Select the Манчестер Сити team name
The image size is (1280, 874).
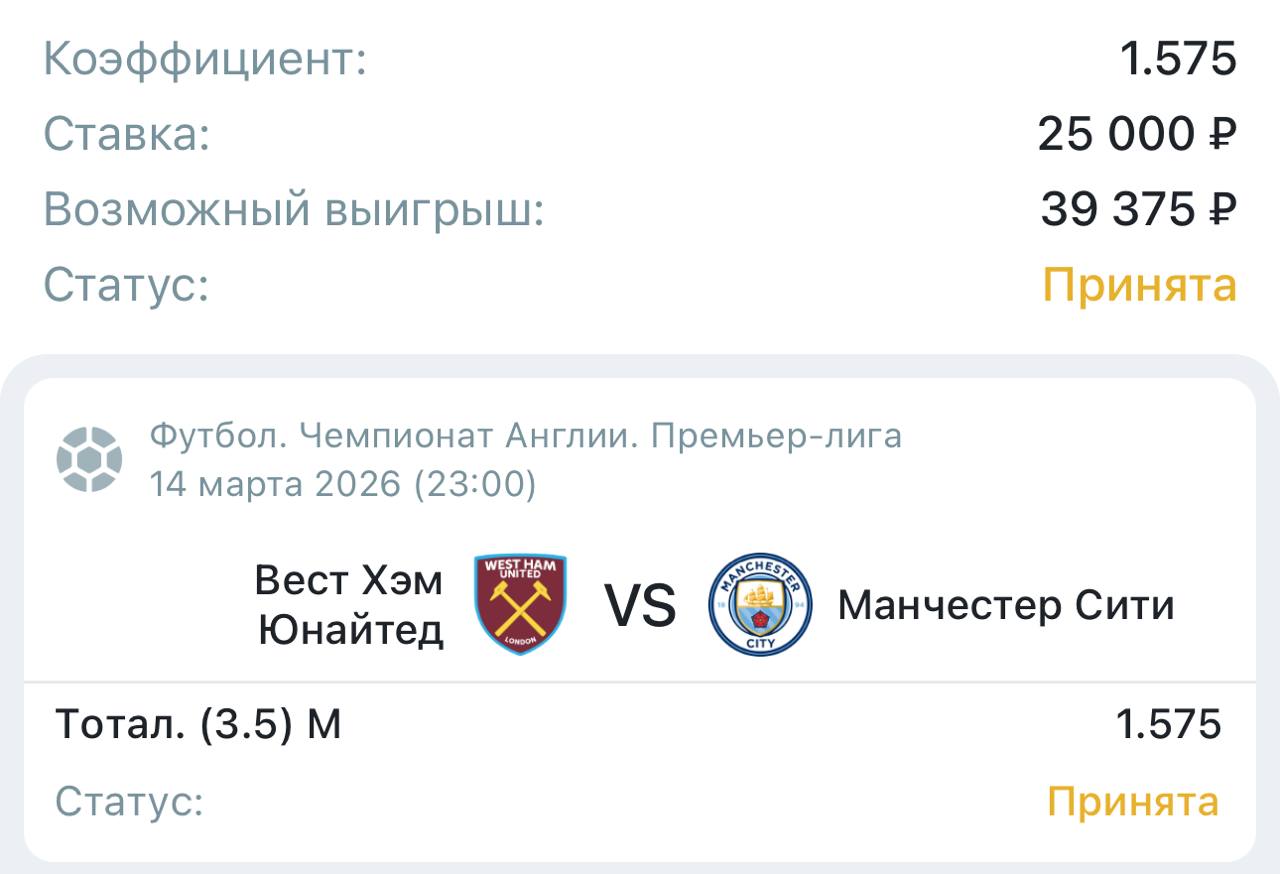pos(1005,605)
